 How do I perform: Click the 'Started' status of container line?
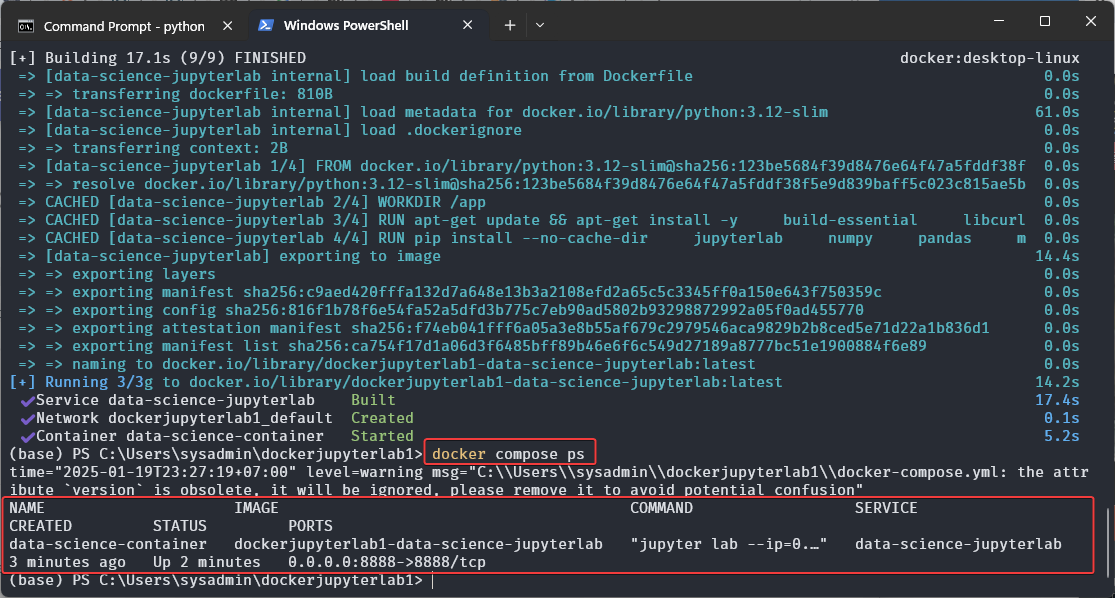click(x=383, y=435)
